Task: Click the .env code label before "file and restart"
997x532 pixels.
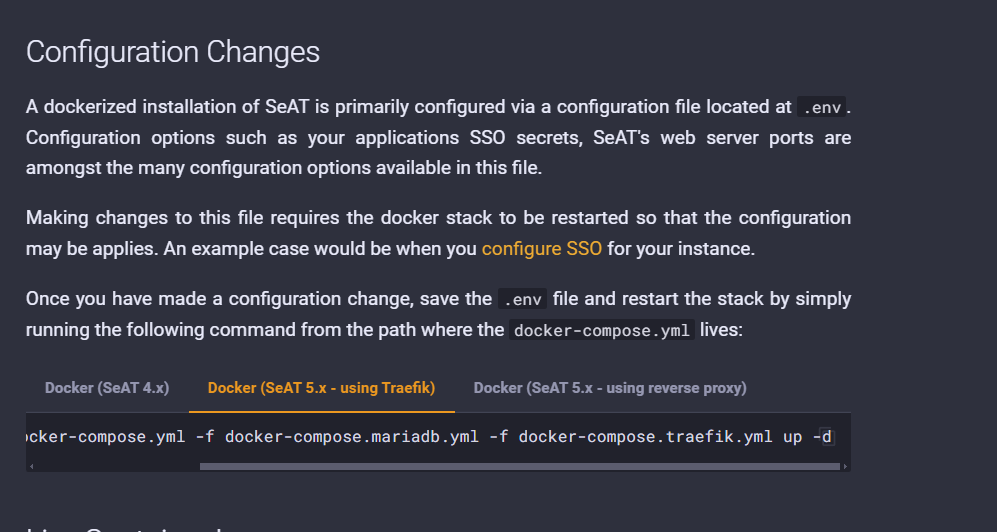Action: point(524,299)
